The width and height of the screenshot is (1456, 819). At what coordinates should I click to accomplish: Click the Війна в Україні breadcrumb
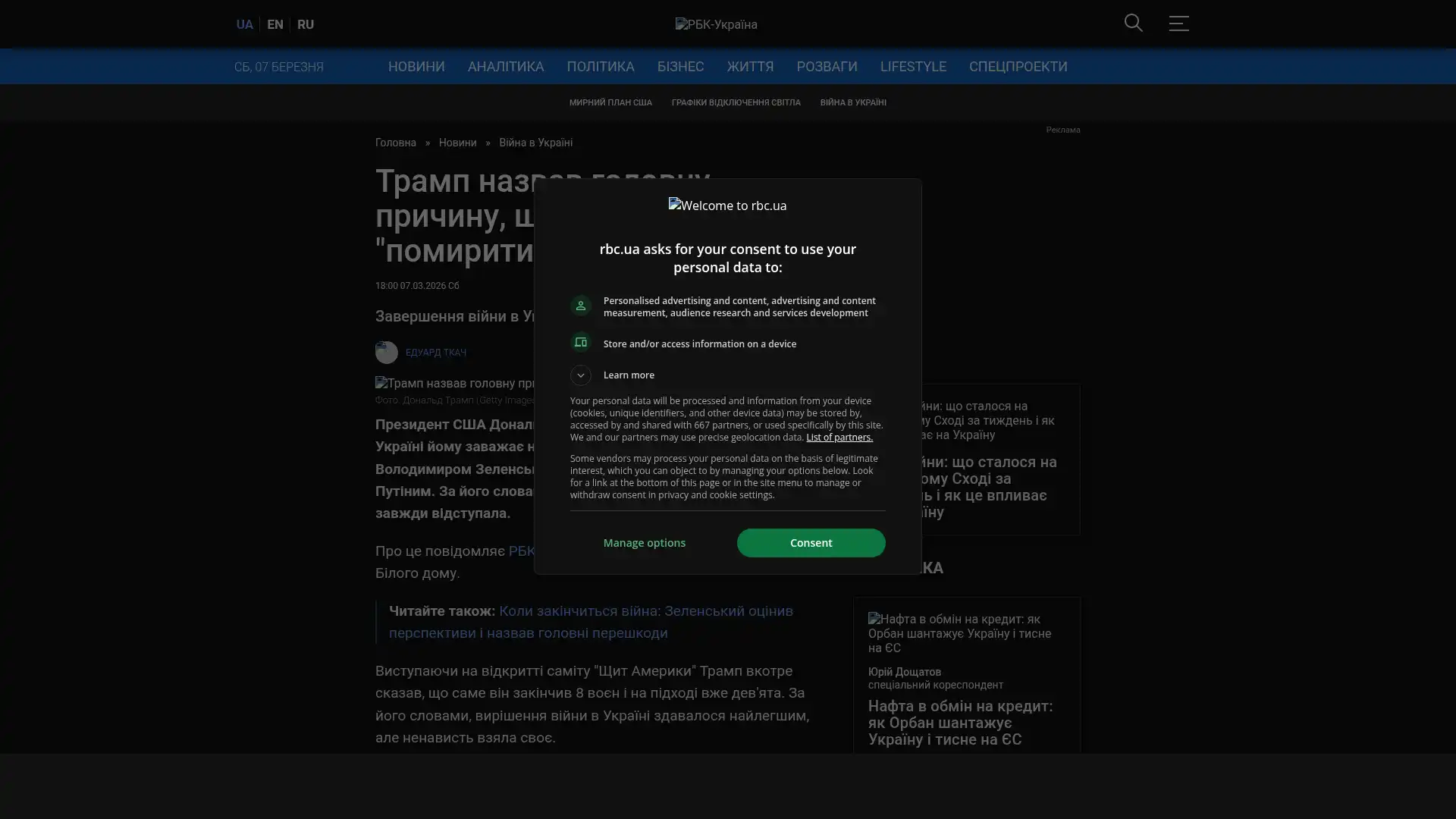click(535, 143)
